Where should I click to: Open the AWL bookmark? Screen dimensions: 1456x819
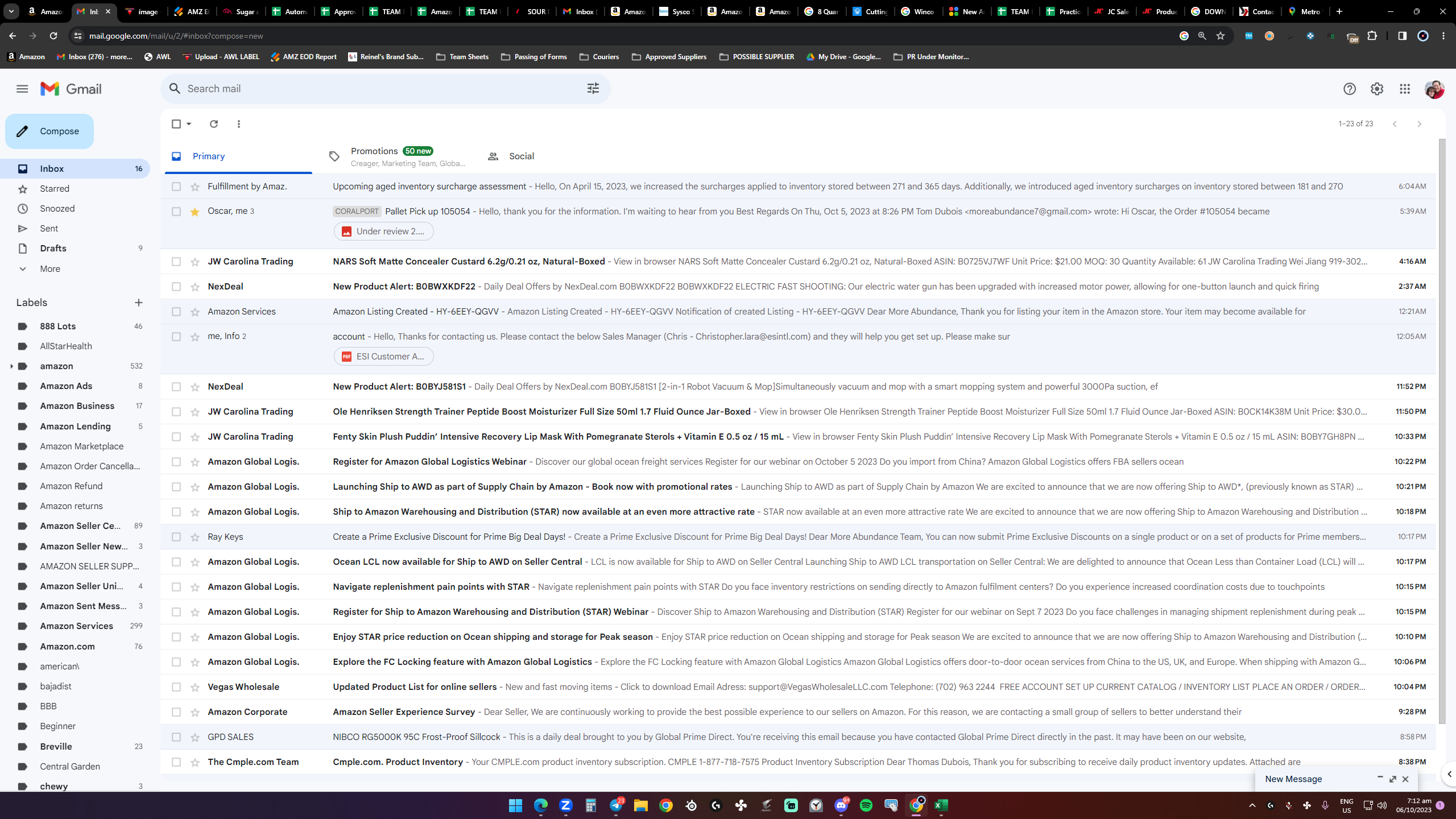click(158, 57)
